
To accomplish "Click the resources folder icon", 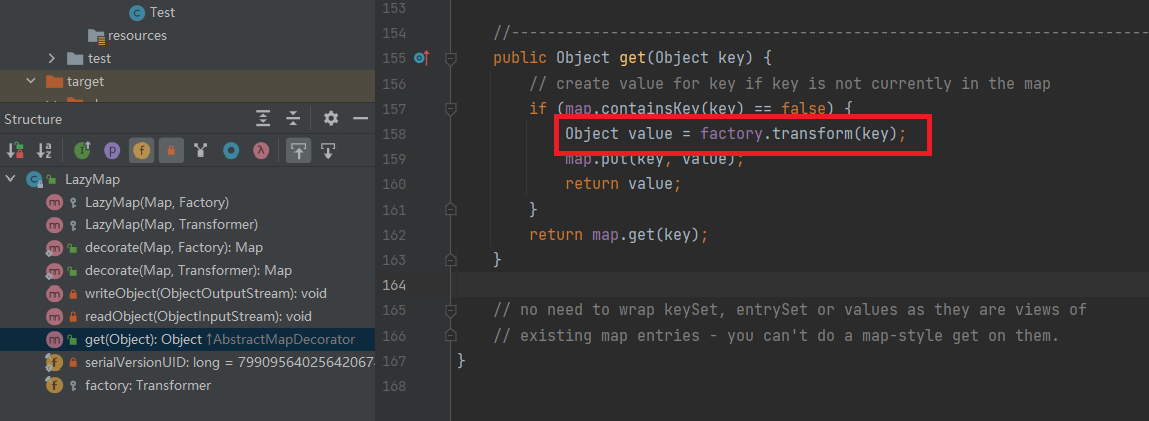I will [x=96, y=35].
